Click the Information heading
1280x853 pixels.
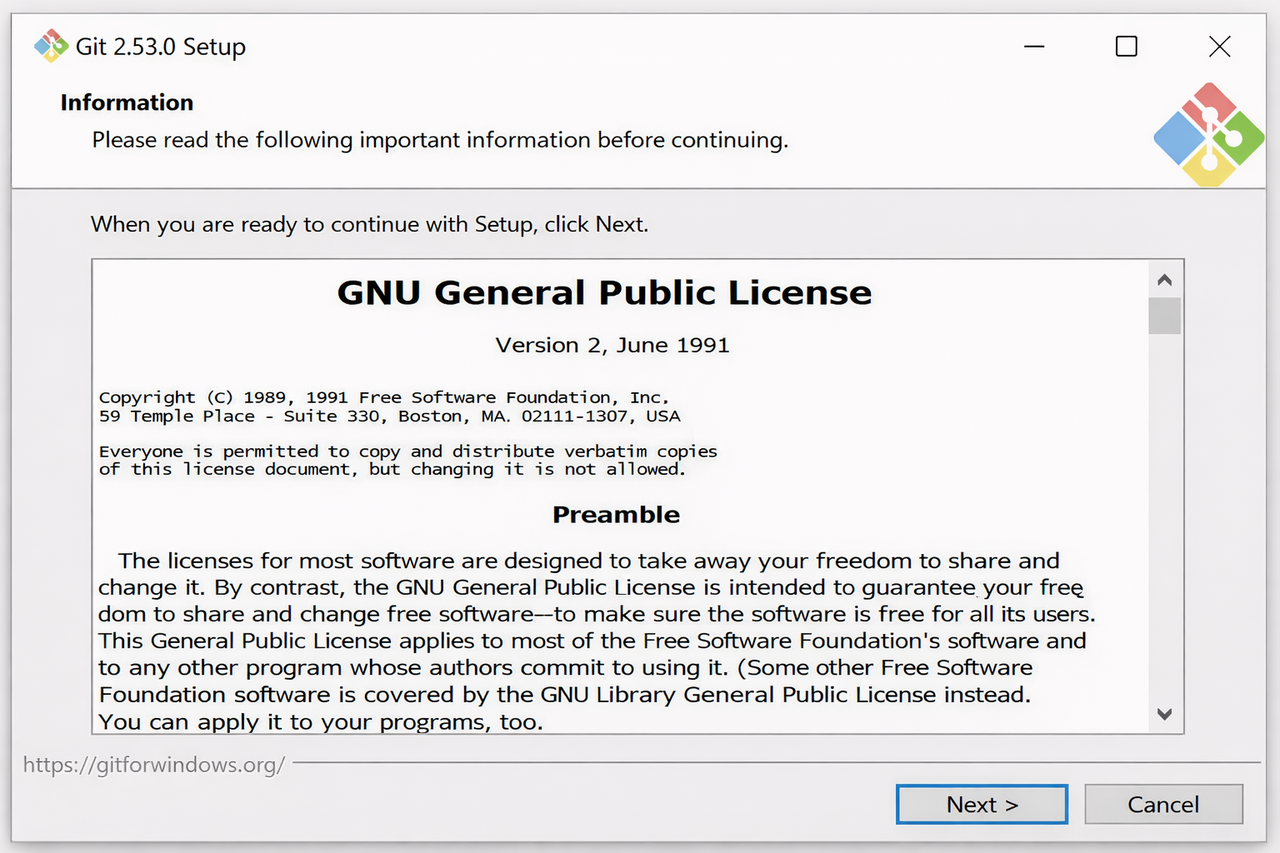coord(127,103)
